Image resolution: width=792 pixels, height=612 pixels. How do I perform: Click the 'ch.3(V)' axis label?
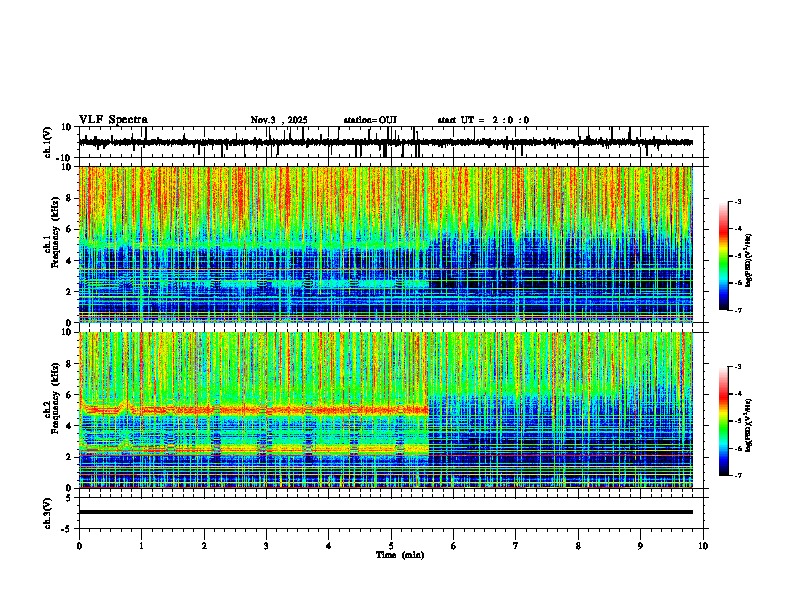pos(48,513)
